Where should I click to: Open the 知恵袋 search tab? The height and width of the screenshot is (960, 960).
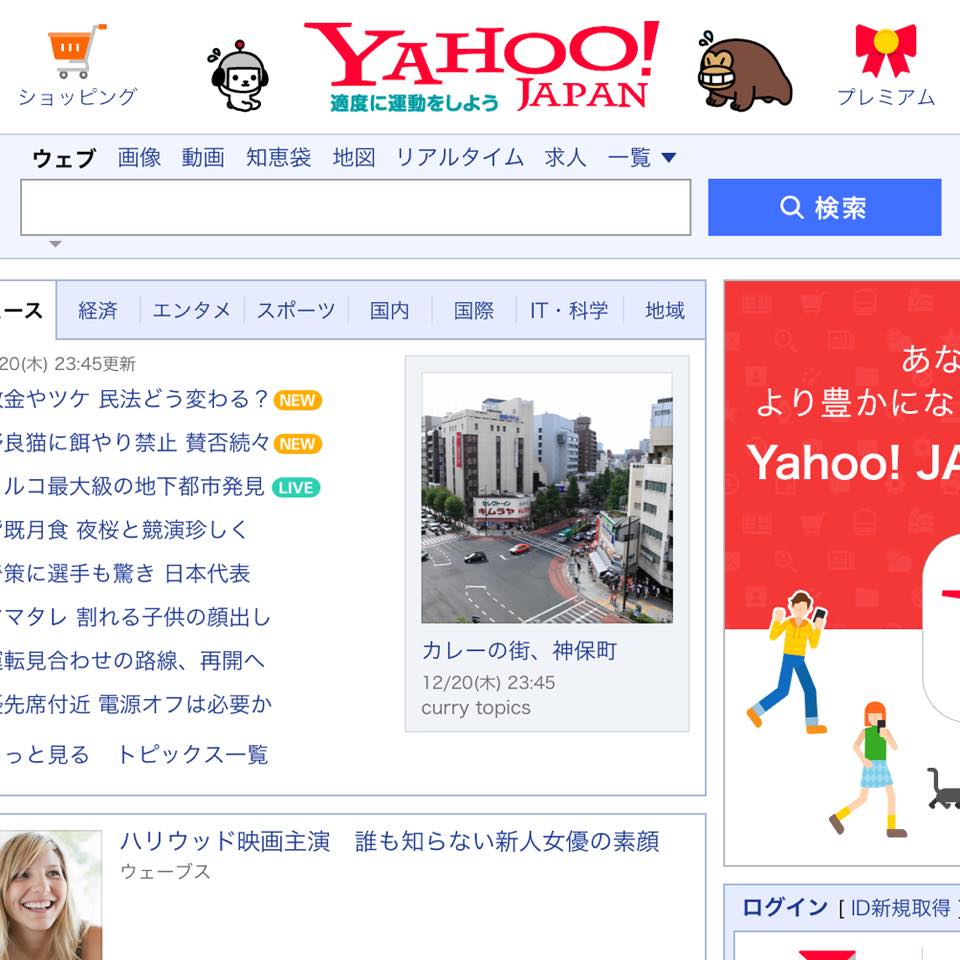point(279,157)
